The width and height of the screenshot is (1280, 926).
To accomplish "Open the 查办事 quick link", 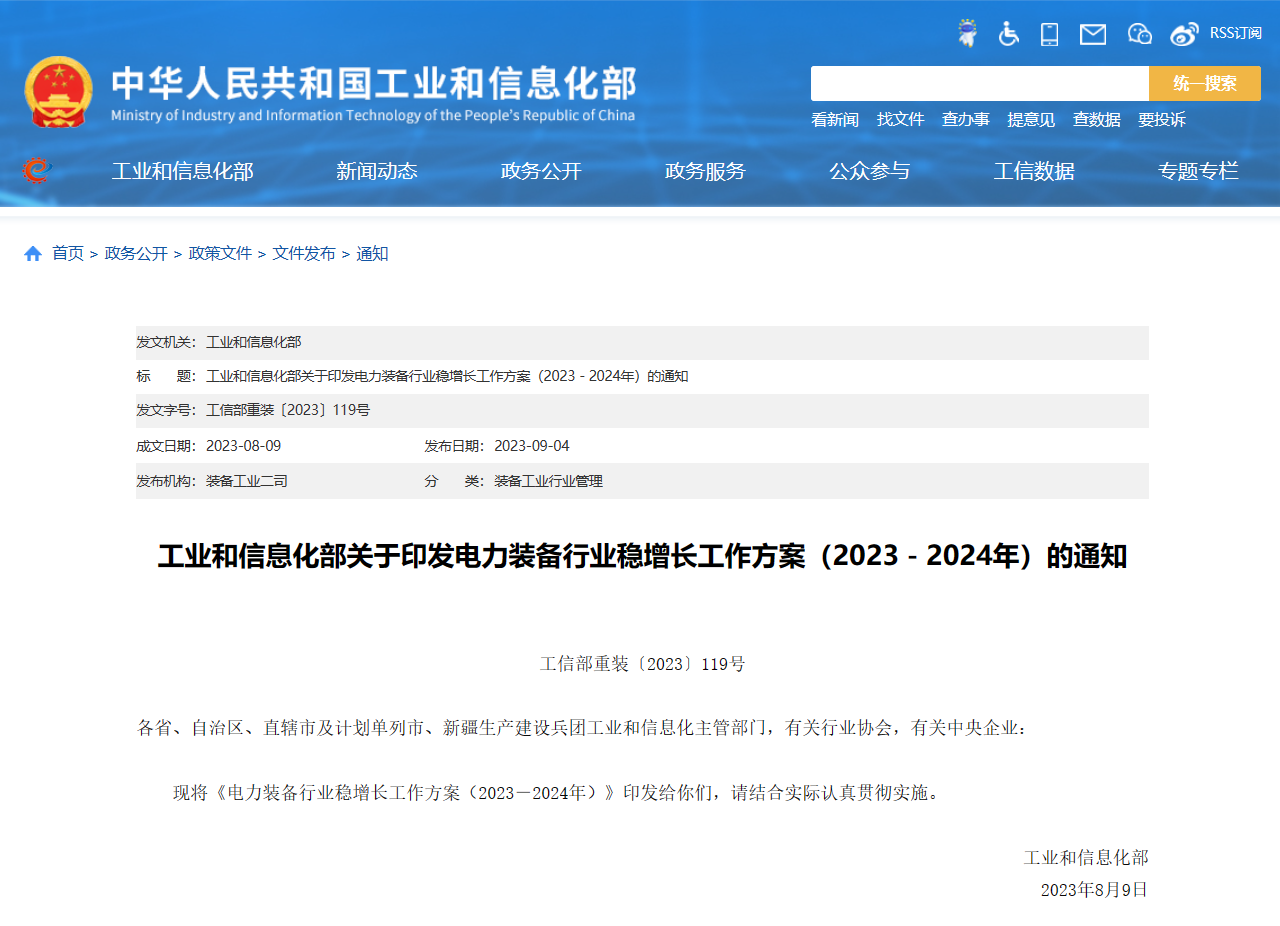I will (x=965, y=120).
